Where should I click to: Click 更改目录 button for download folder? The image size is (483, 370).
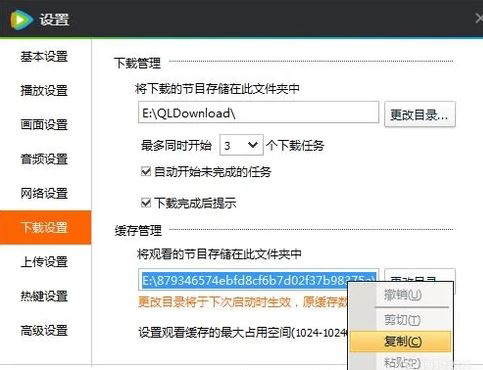click(x=420, y=114)
